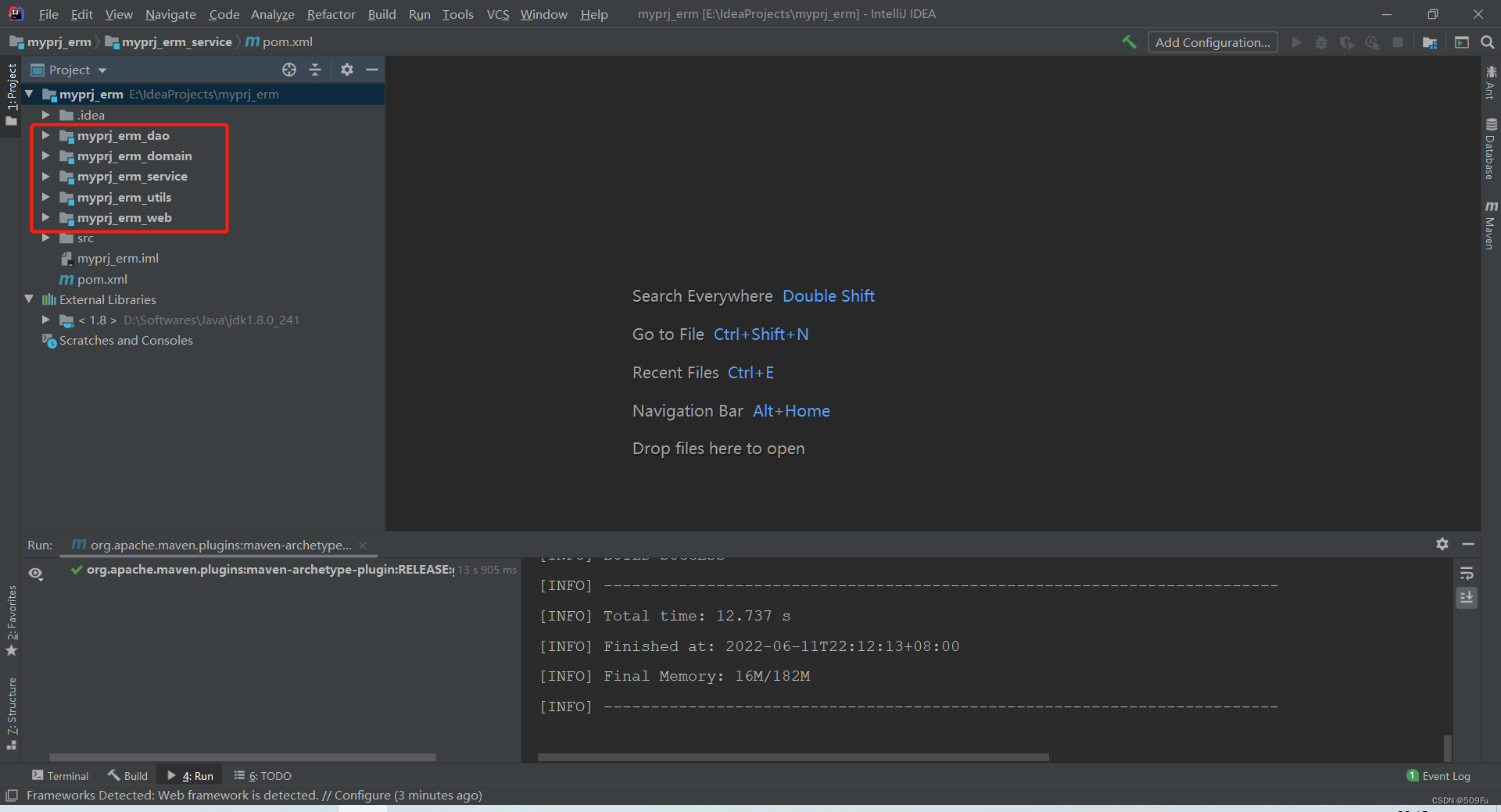The image size is (1501, 812).
Task: Switch to the 4: Run tool tab
Action: (190, 776)
